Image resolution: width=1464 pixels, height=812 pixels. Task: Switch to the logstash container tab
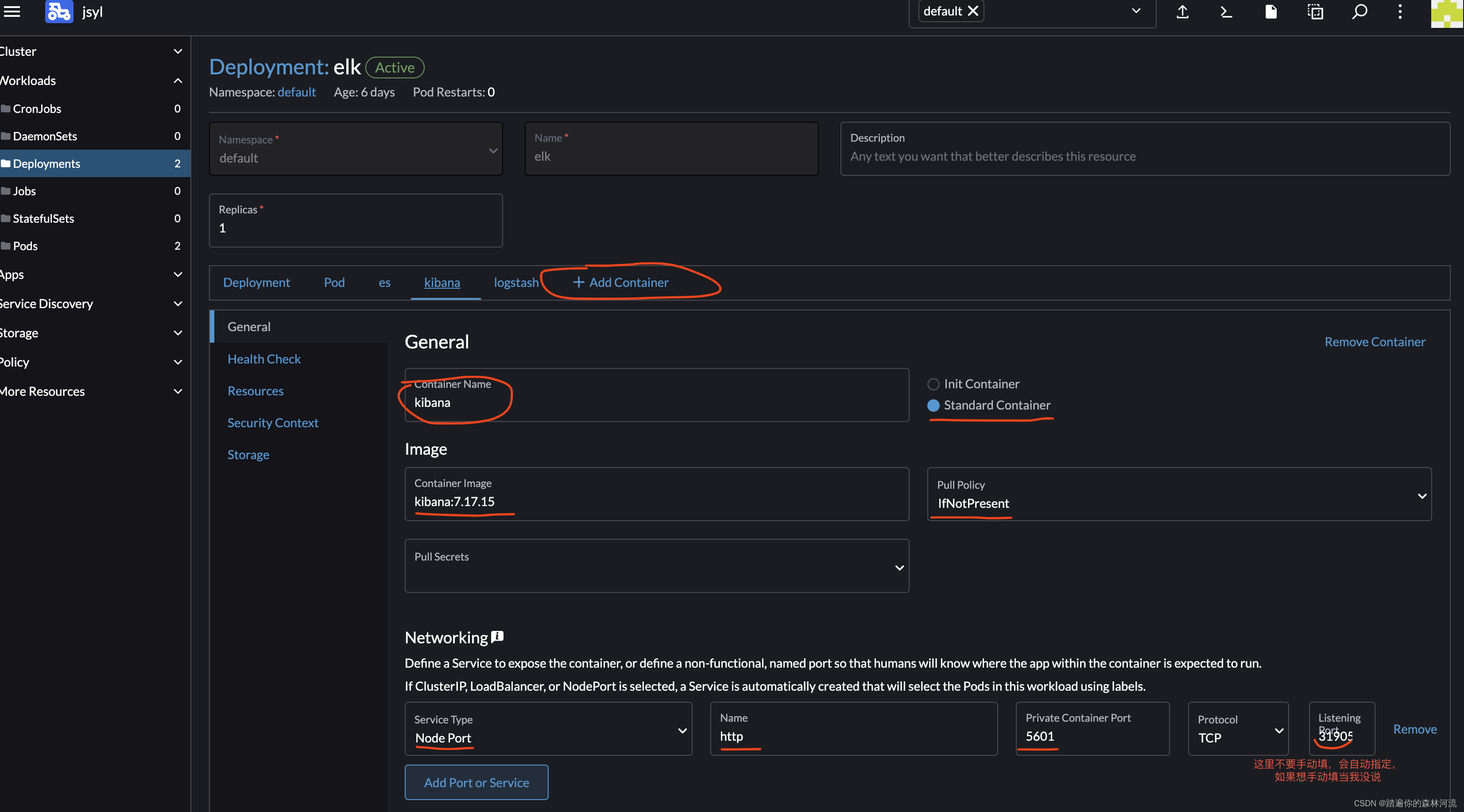click(x=516, y=282)
